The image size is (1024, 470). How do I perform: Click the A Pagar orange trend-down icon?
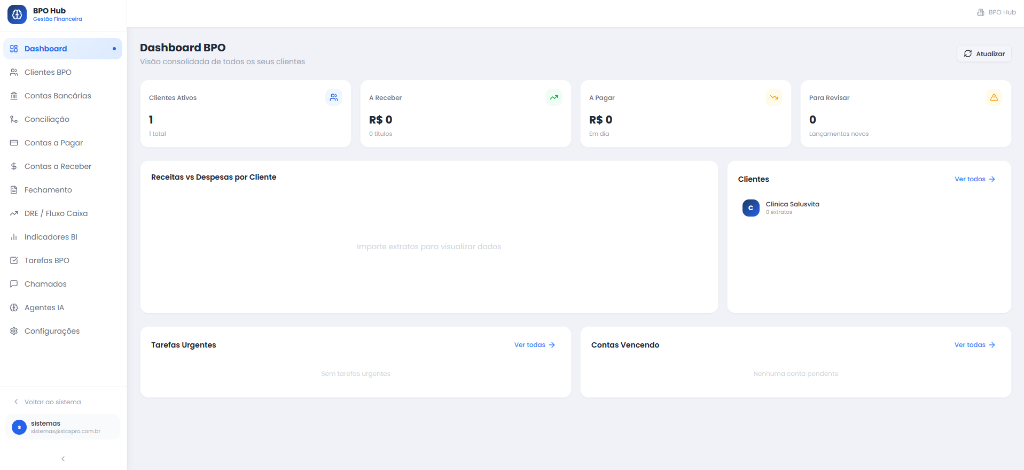point(774,97)
